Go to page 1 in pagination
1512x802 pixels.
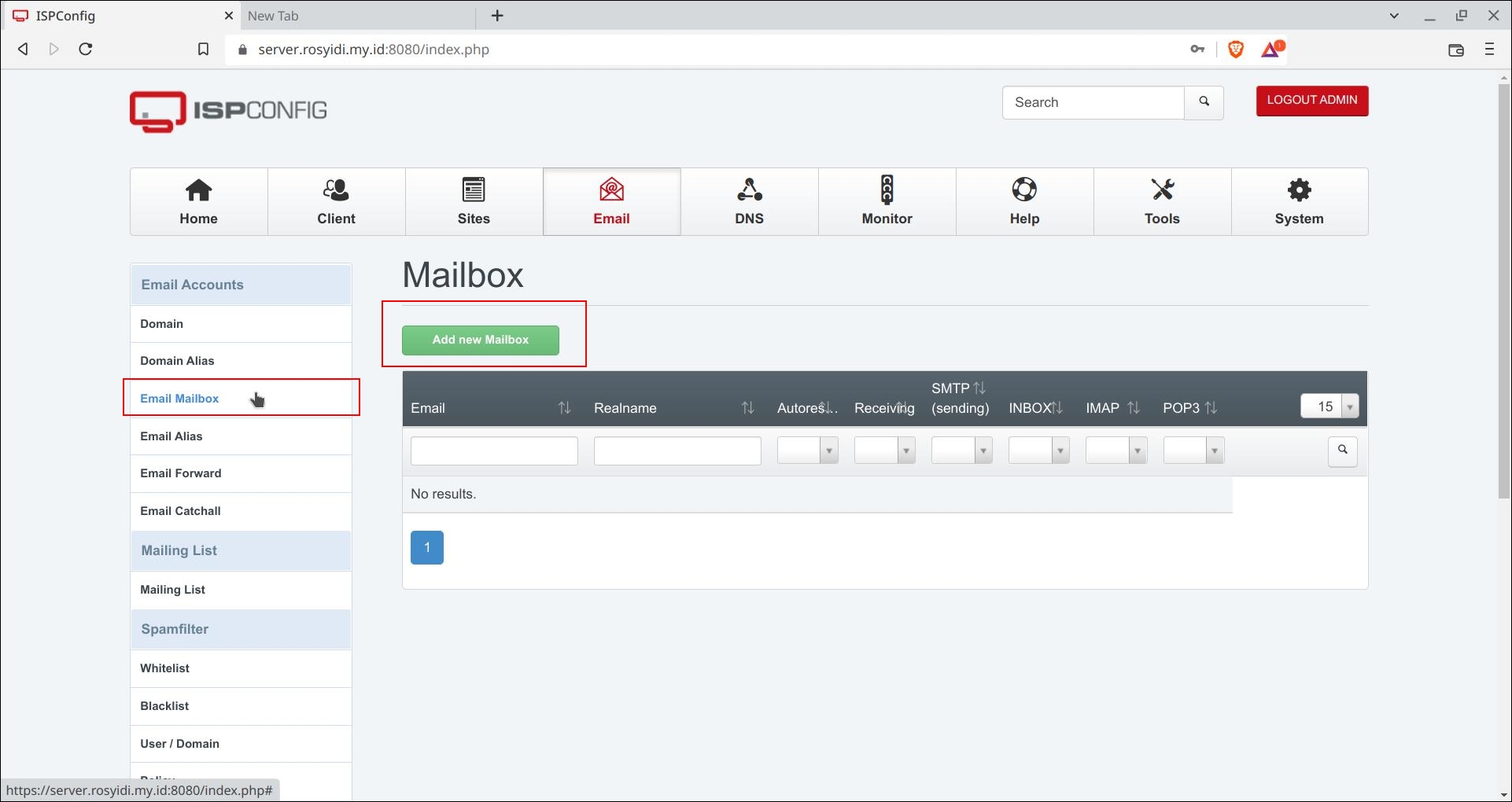click(x=427, y=547)
